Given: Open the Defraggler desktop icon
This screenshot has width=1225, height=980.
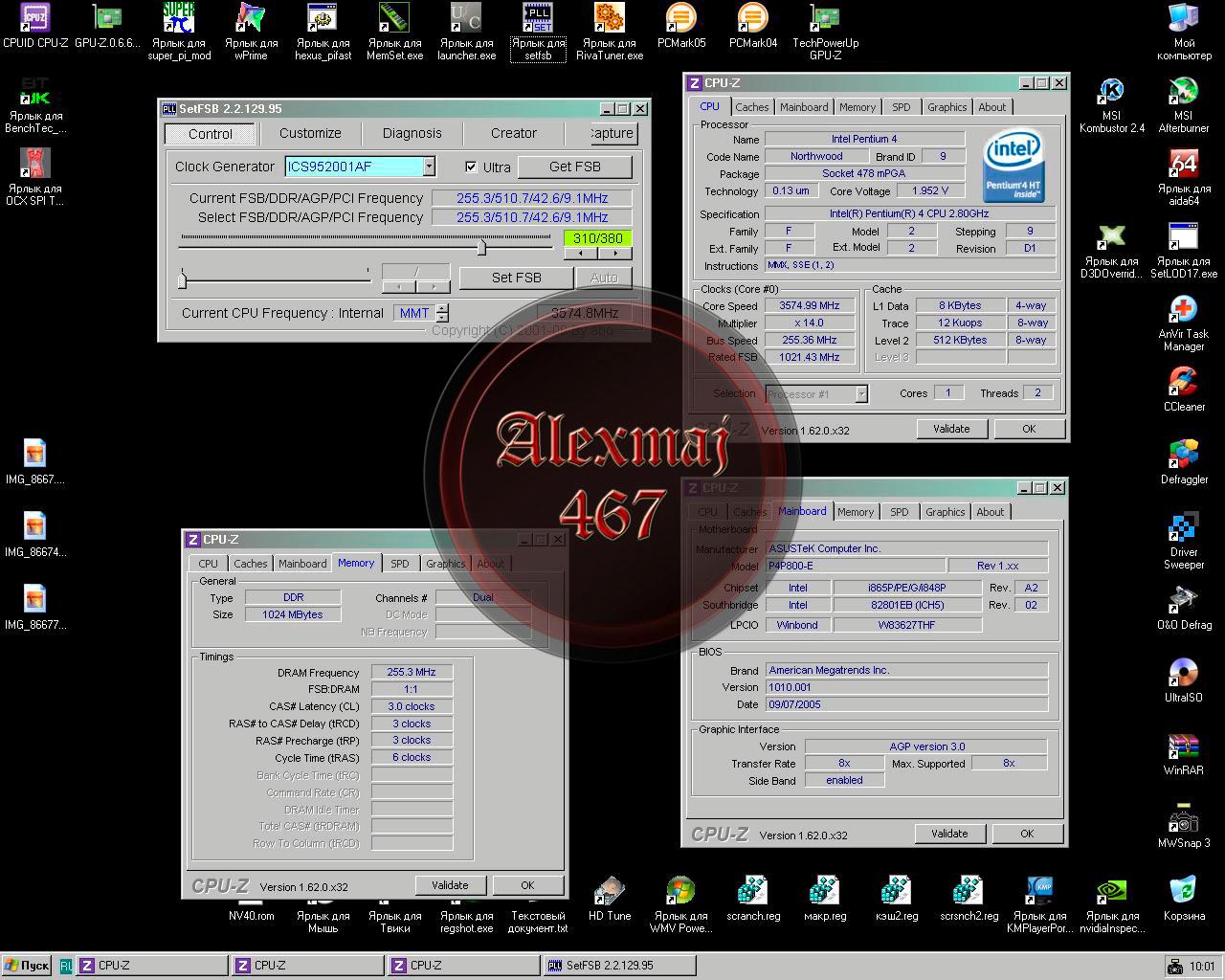Looking at the screenshot, I should click(1184, 455).
